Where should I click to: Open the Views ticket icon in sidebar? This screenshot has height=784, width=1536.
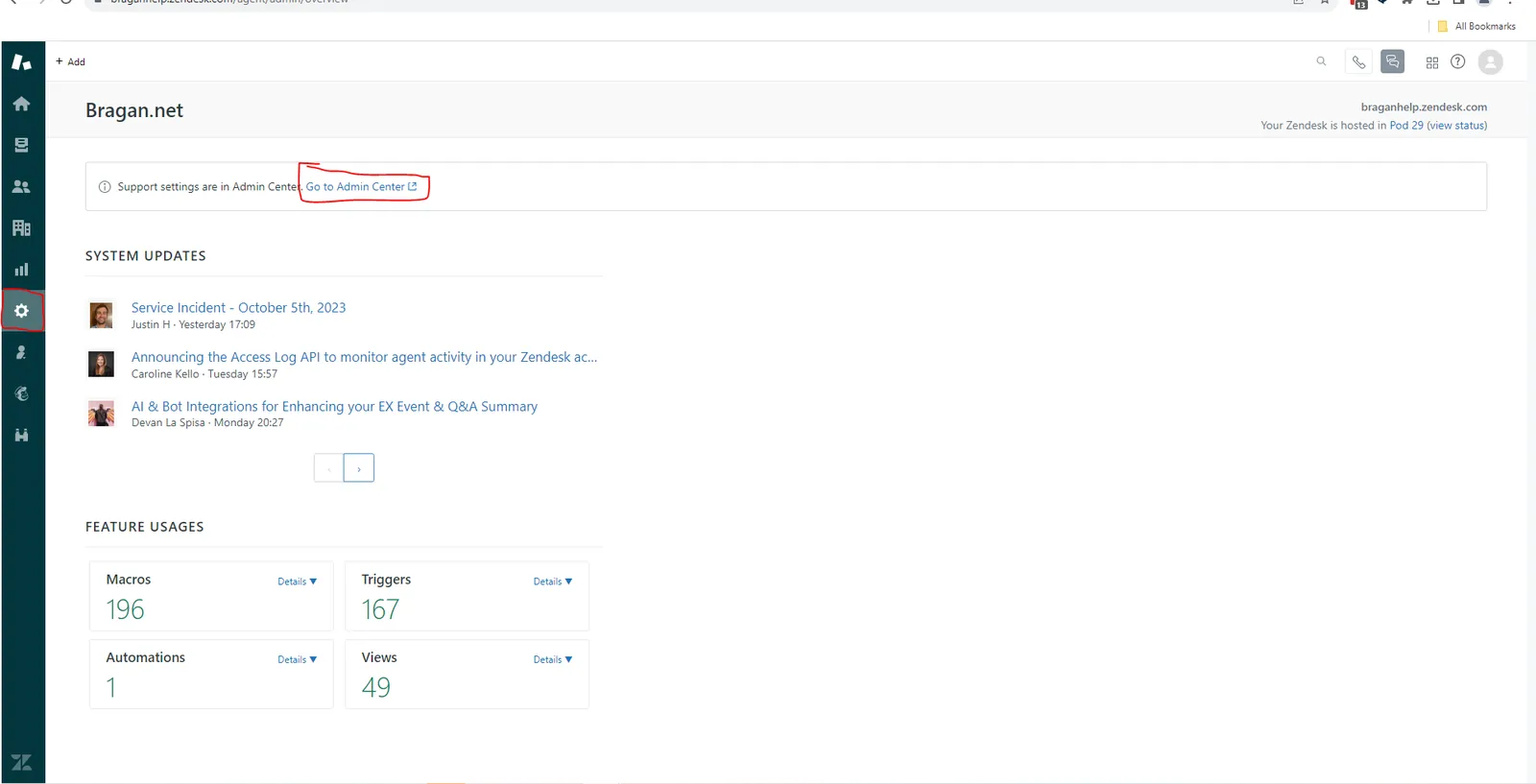21,145
